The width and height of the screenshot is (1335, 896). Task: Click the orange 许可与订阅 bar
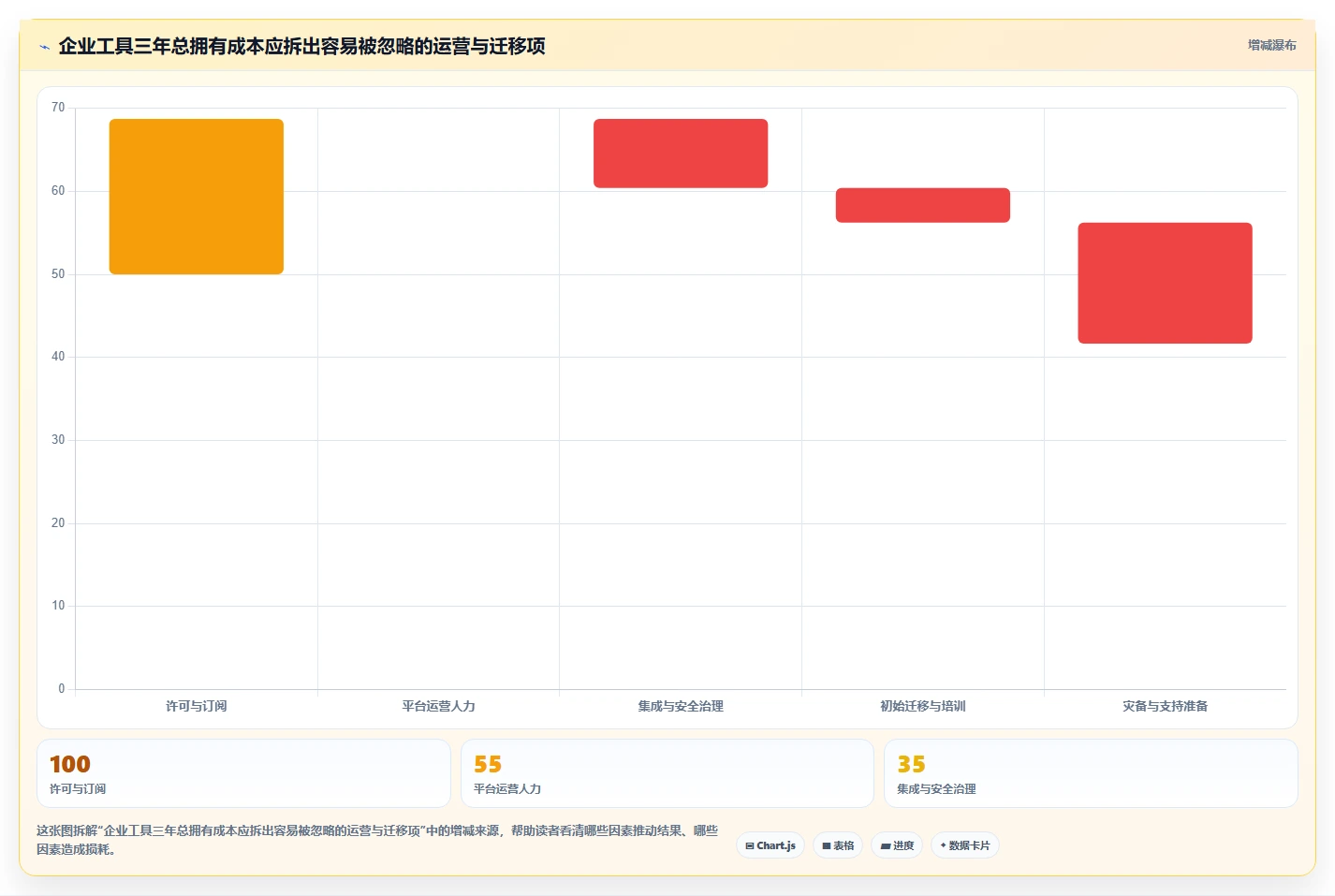click(197, 197)
